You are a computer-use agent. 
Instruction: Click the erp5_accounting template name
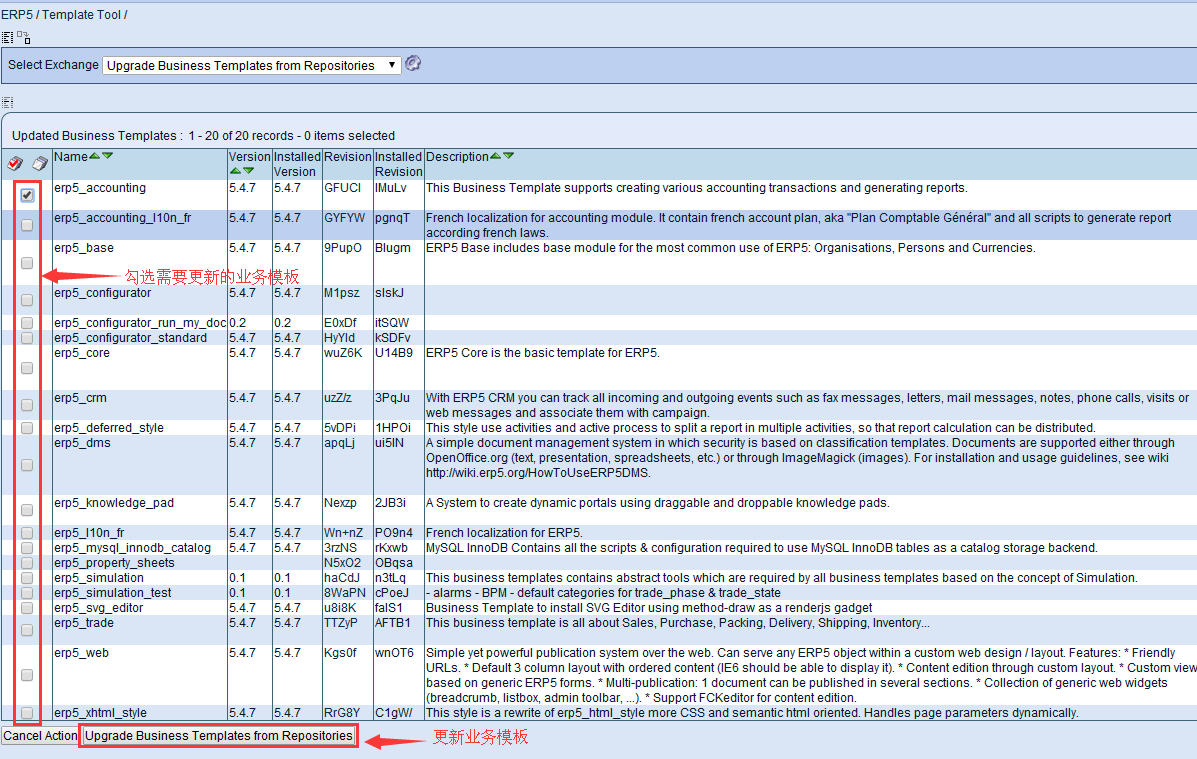pyautogui.click(x=100, y=188)
